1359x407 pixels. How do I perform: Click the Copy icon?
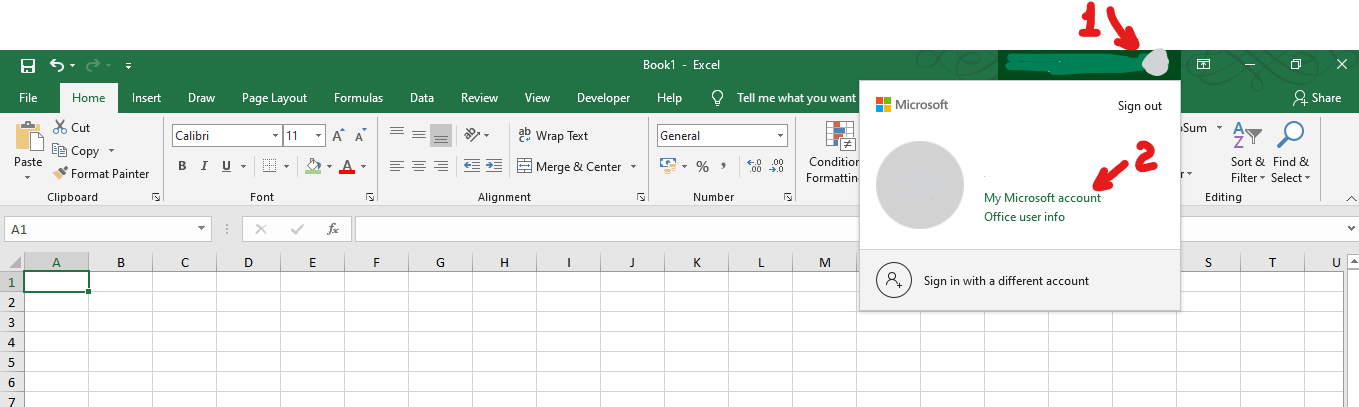click(60, 151)
